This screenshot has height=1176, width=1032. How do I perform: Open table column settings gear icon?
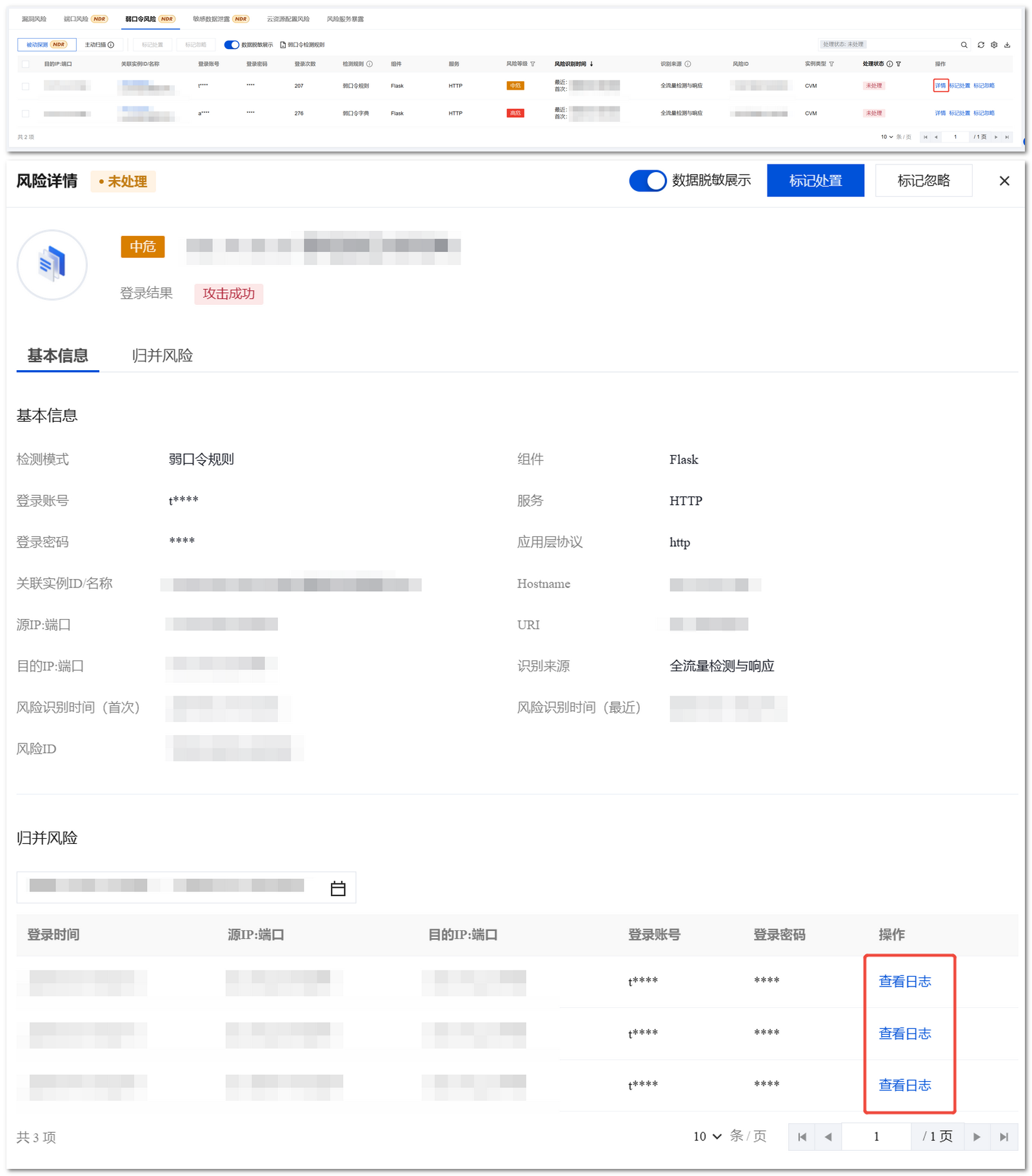[994, 45]
